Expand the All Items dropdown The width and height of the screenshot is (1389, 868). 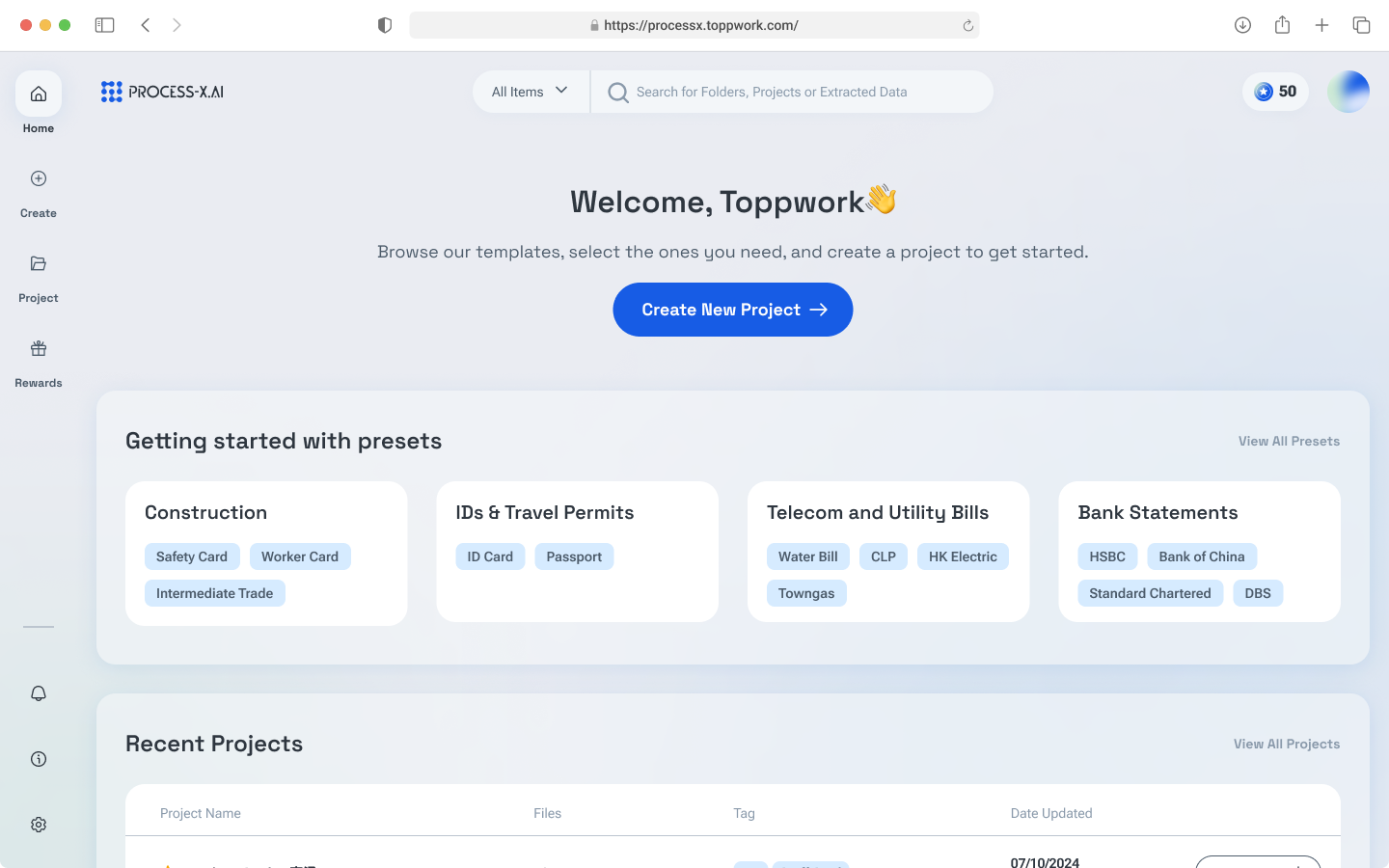click(x=531, y=92)
